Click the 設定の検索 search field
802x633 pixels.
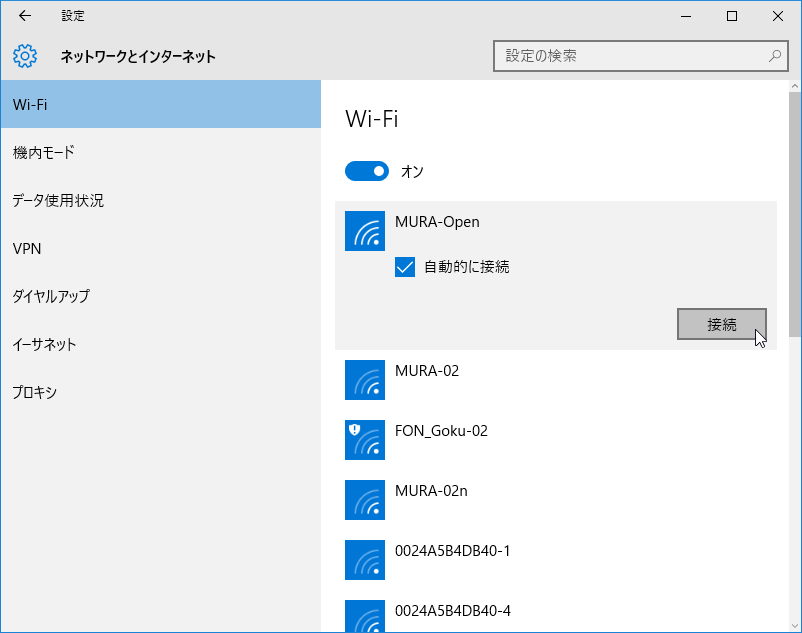640,56
